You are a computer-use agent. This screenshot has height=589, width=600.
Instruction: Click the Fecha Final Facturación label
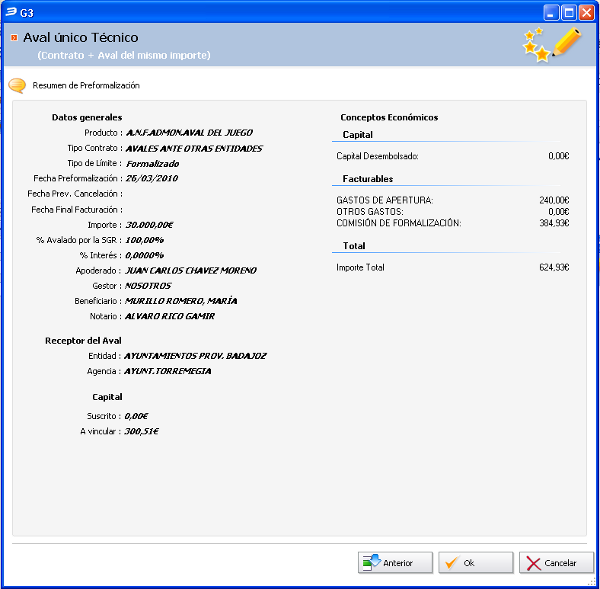coord(77,210)
